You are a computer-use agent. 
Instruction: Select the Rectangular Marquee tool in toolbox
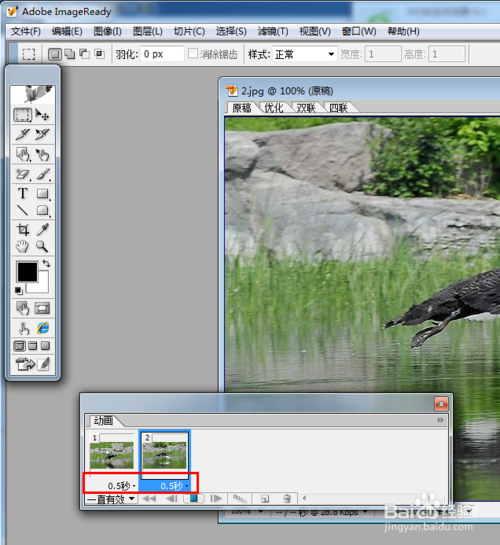[x=22, y=115]
